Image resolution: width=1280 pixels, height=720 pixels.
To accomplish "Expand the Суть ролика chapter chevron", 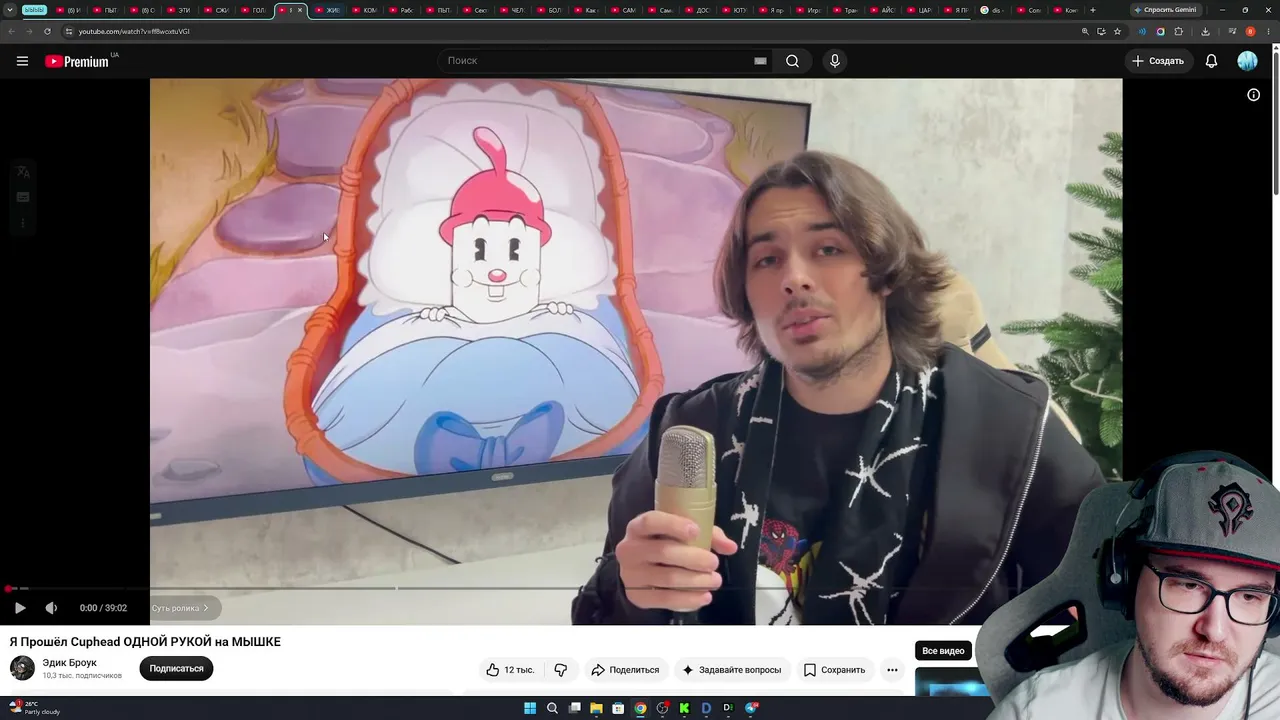I will tap(206, 608).
